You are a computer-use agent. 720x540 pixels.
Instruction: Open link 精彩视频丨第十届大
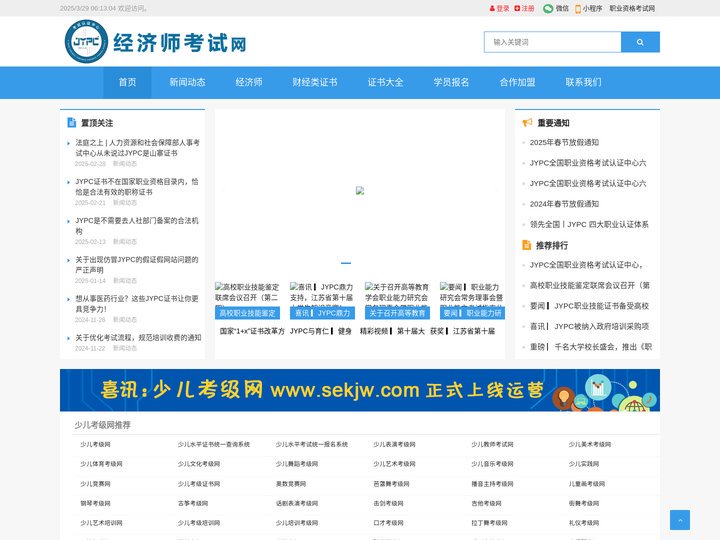pyautogui.click(x=392, y=331)
